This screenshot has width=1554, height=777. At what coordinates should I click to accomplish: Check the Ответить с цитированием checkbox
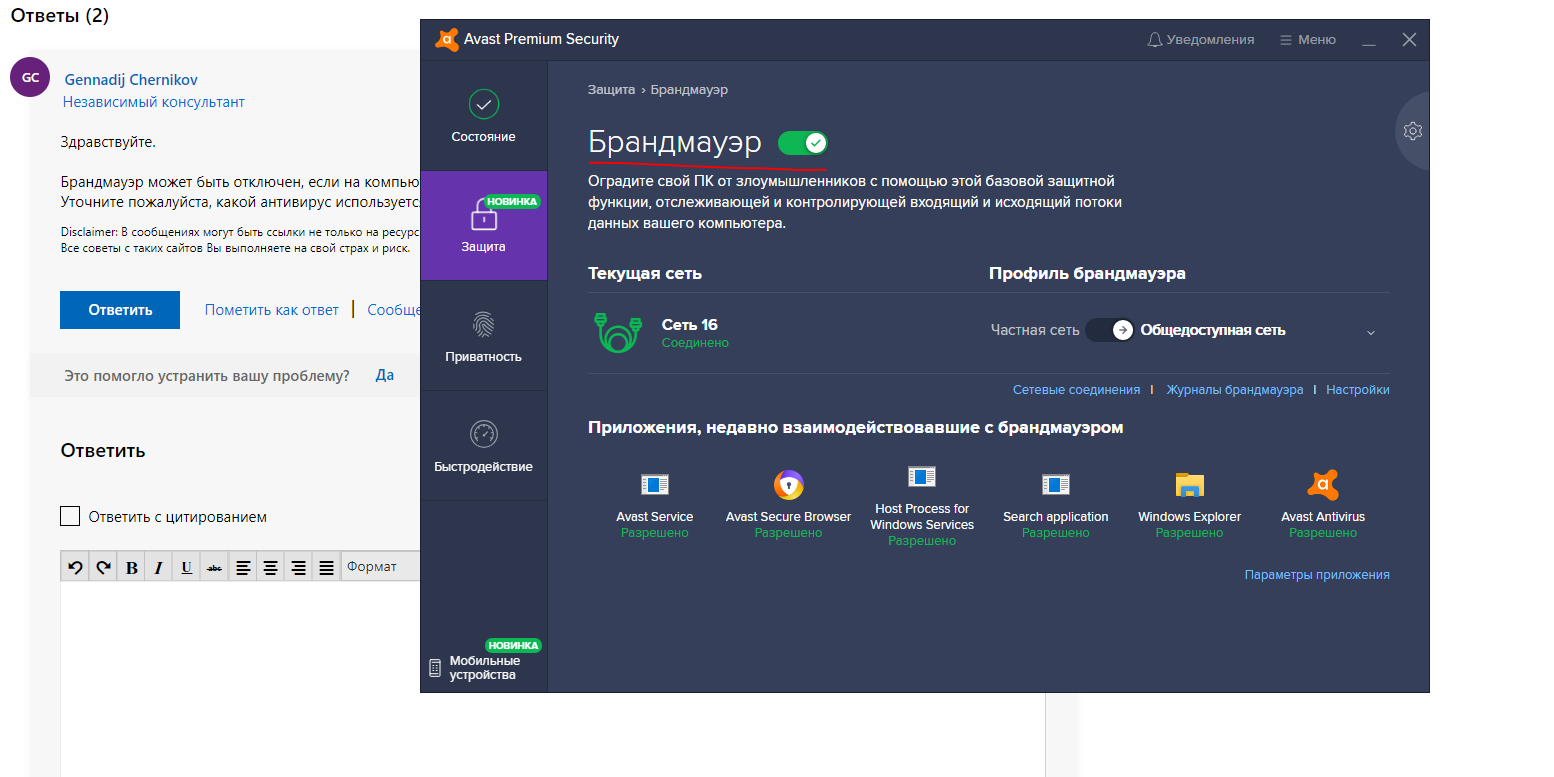[70, 516]
